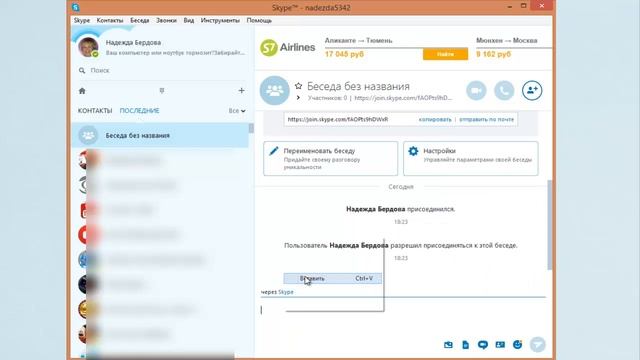Click the Надежда Бердова profile name
The width and height of the screenshot is (640, 360).
click(x=133, y=42)
